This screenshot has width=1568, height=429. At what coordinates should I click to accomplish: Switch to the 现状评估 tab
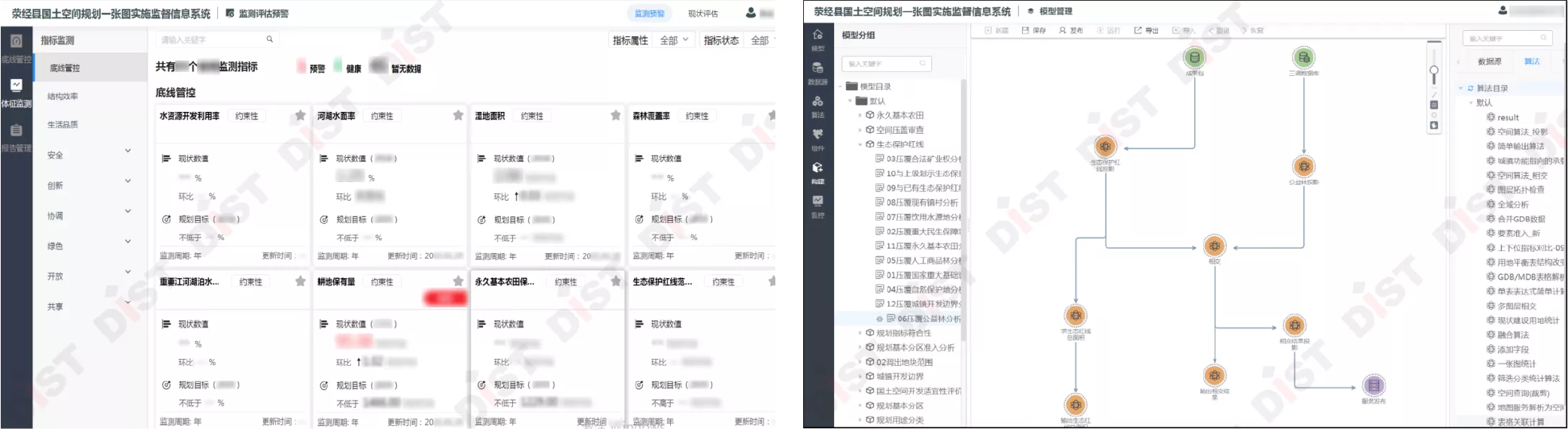[702, 14]
